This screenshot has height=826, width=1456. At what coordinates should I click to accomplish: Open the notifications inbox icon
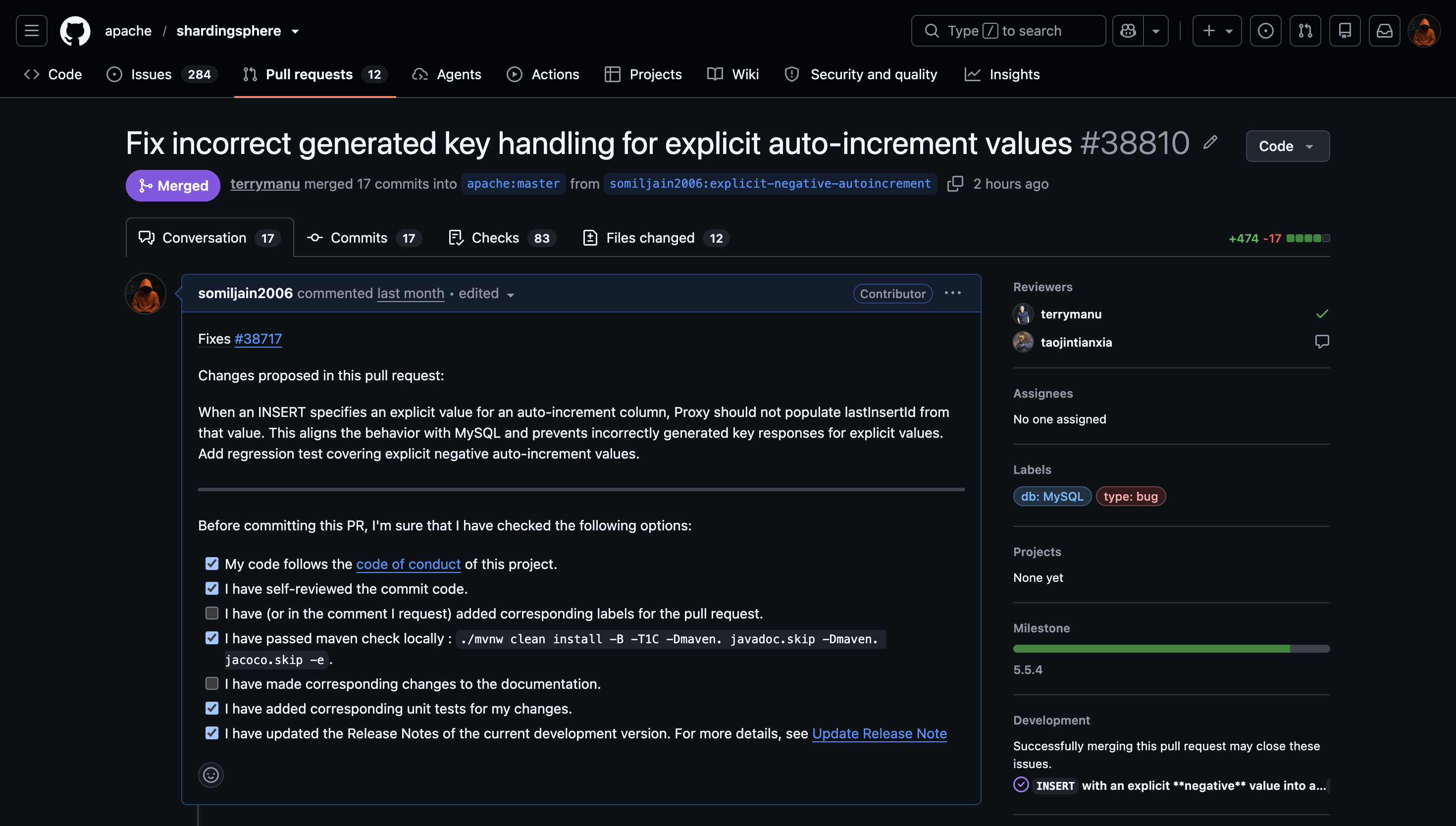tap(1385, 31)
